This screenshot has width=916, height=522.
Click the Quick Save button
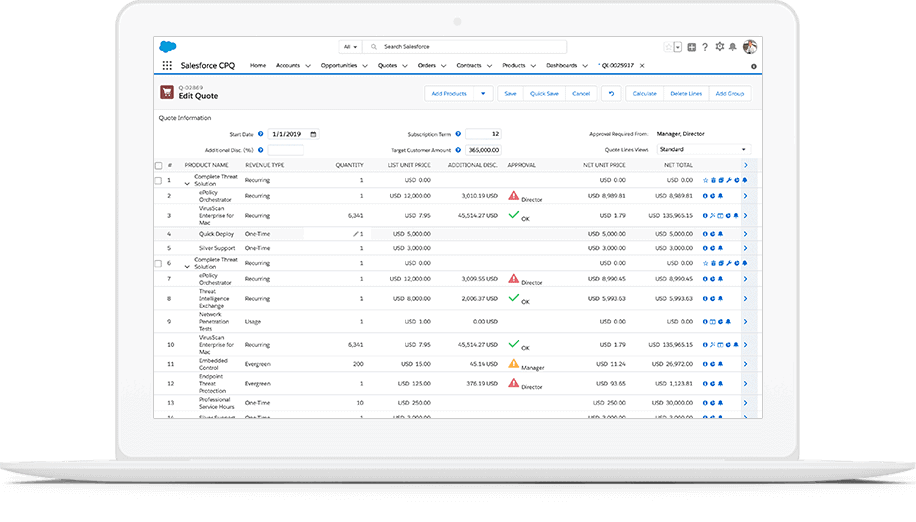click(544, 93)
